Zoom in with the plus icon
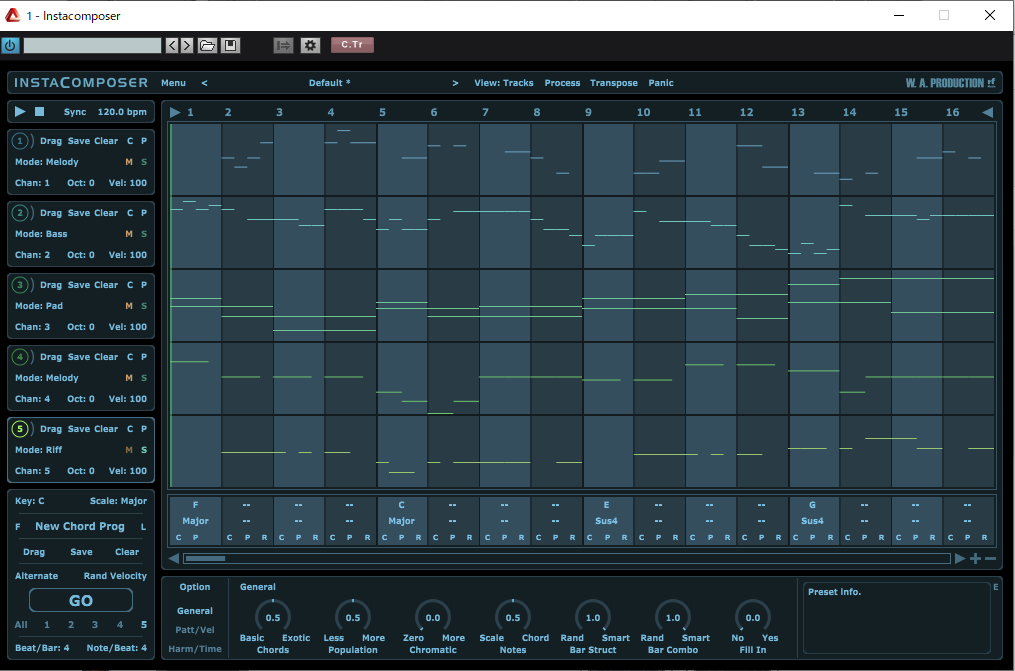Screen dimensions: 1015x671 point(975,558)
